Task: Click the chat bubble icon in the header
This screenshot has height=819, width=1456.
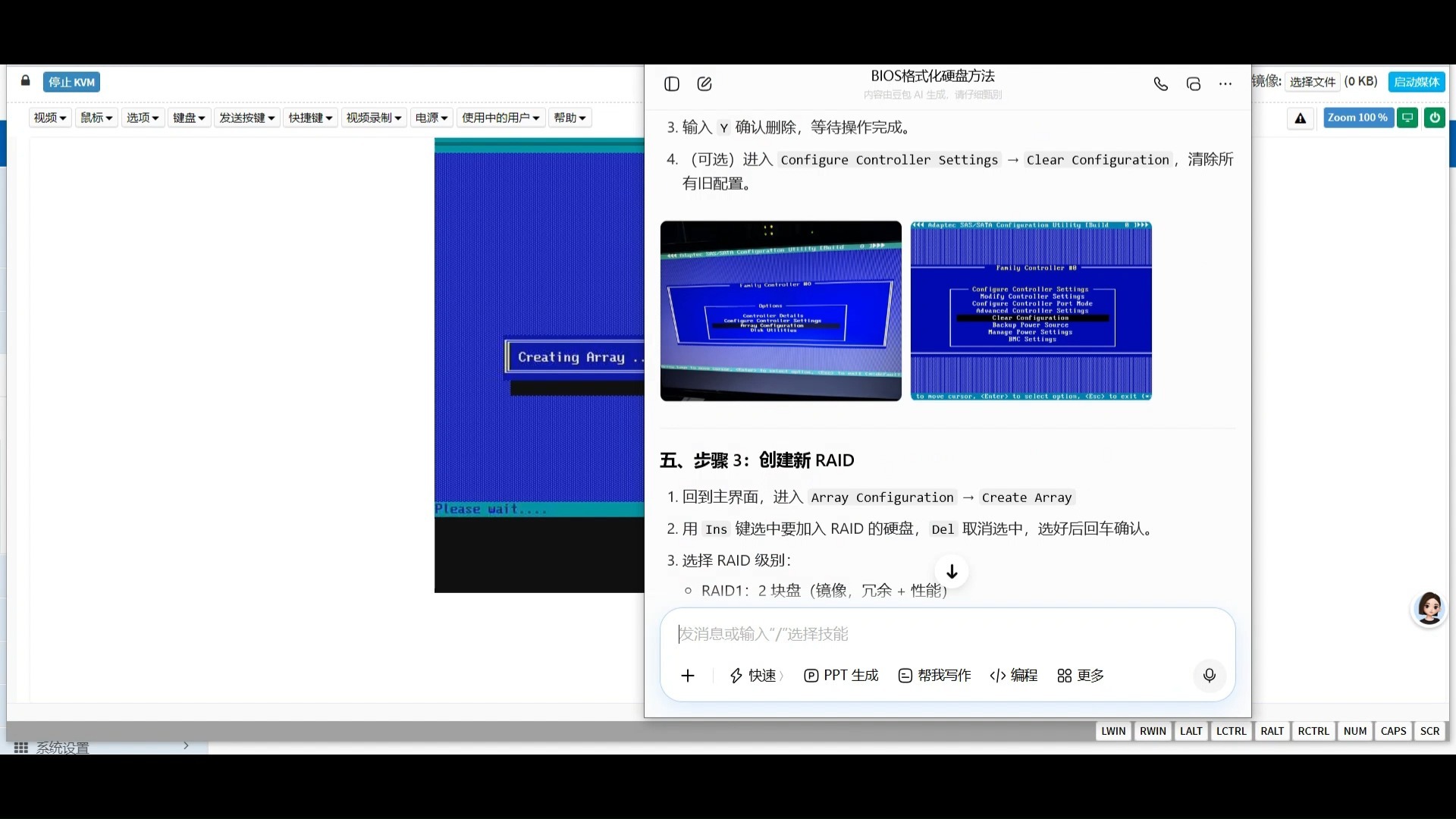Action: (1194, 83)
